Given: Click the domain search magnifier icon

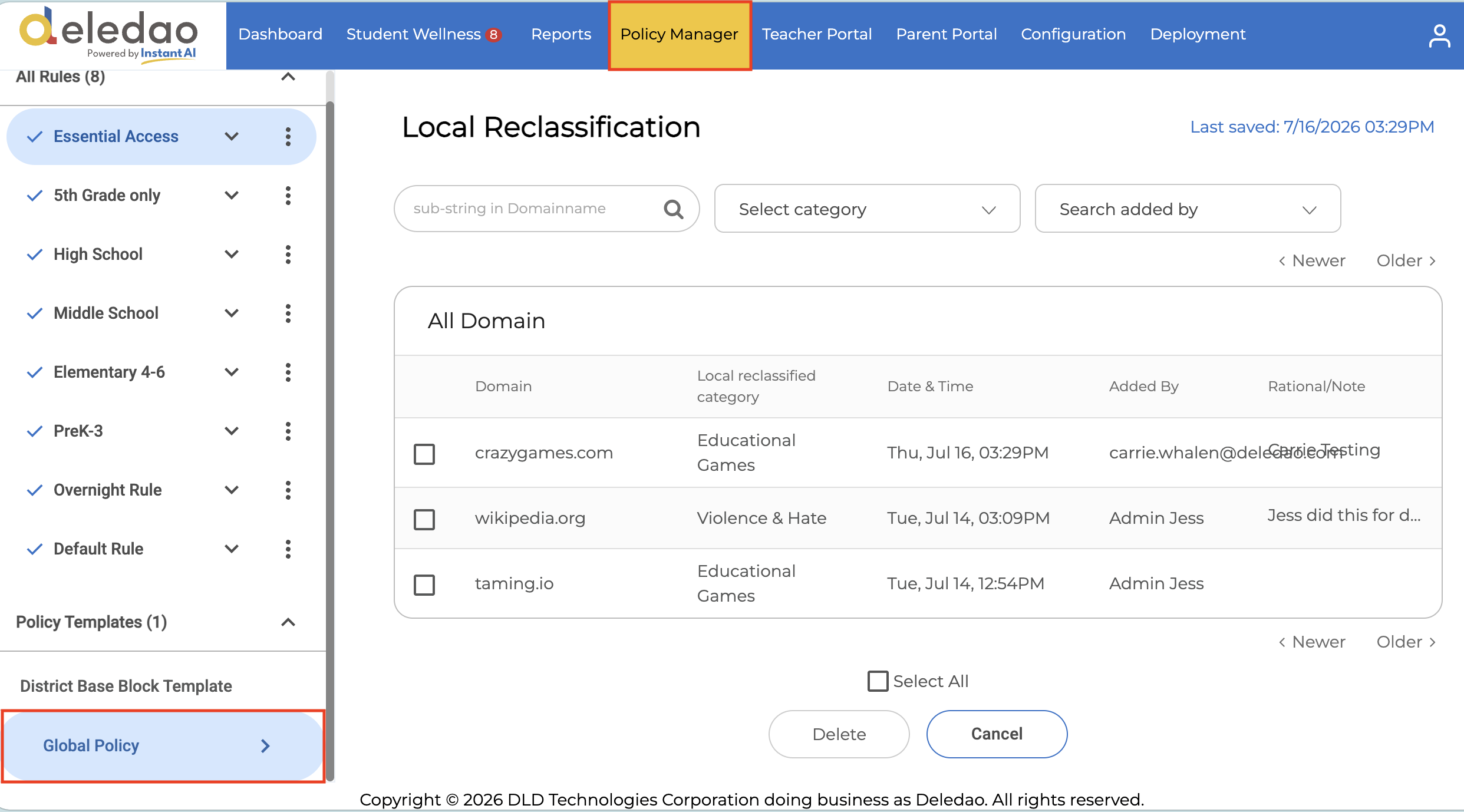Looking at the screenshot, I should tap(673, 209).
